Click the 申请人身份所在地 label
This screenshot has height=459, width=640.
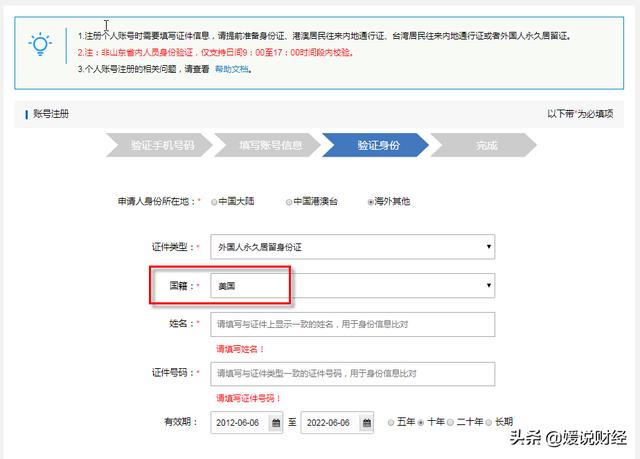pyautogui.click(x=157, y=201)
